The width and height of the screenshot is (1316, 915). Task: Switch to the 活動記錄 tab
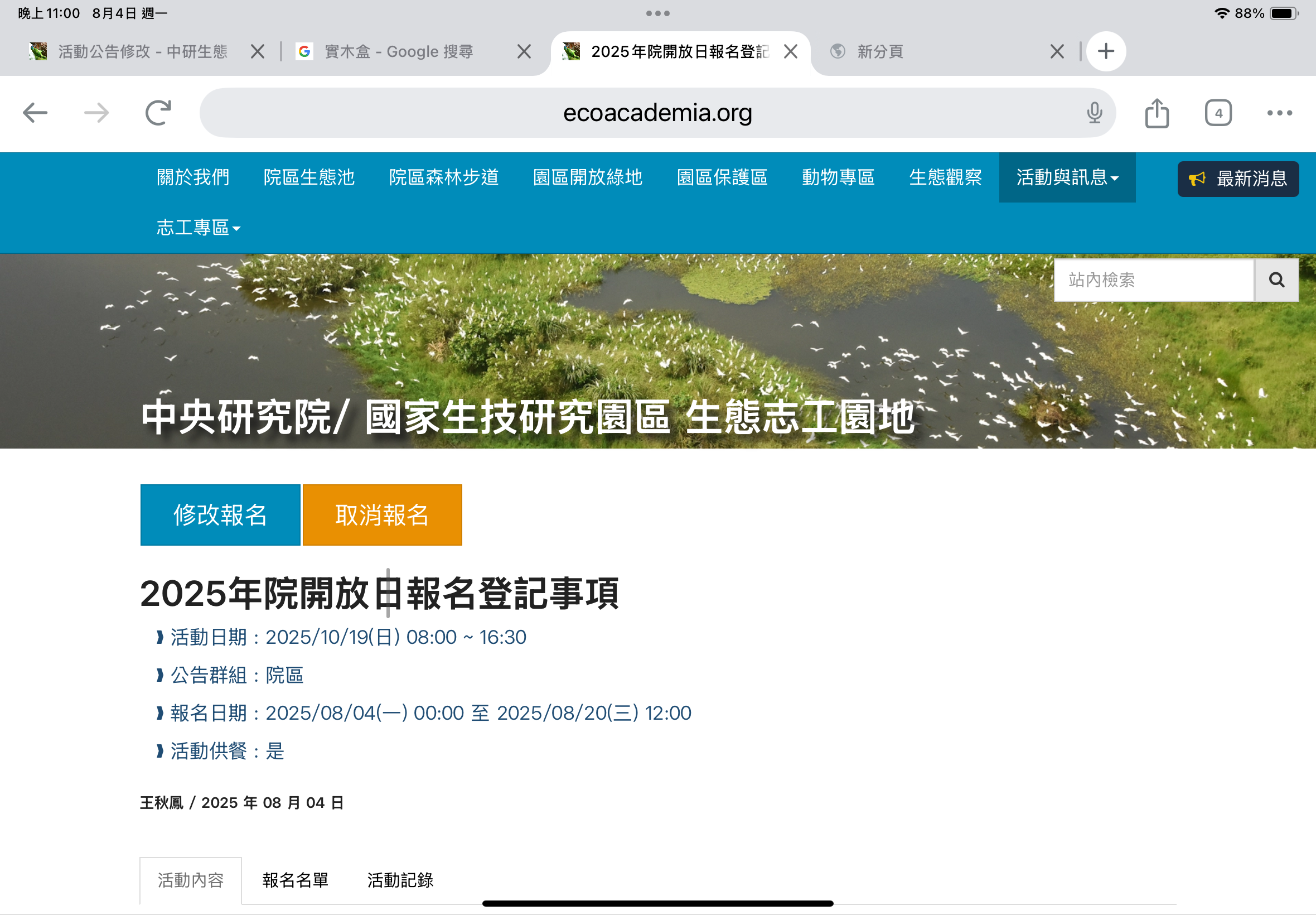[x=400, y=880]
